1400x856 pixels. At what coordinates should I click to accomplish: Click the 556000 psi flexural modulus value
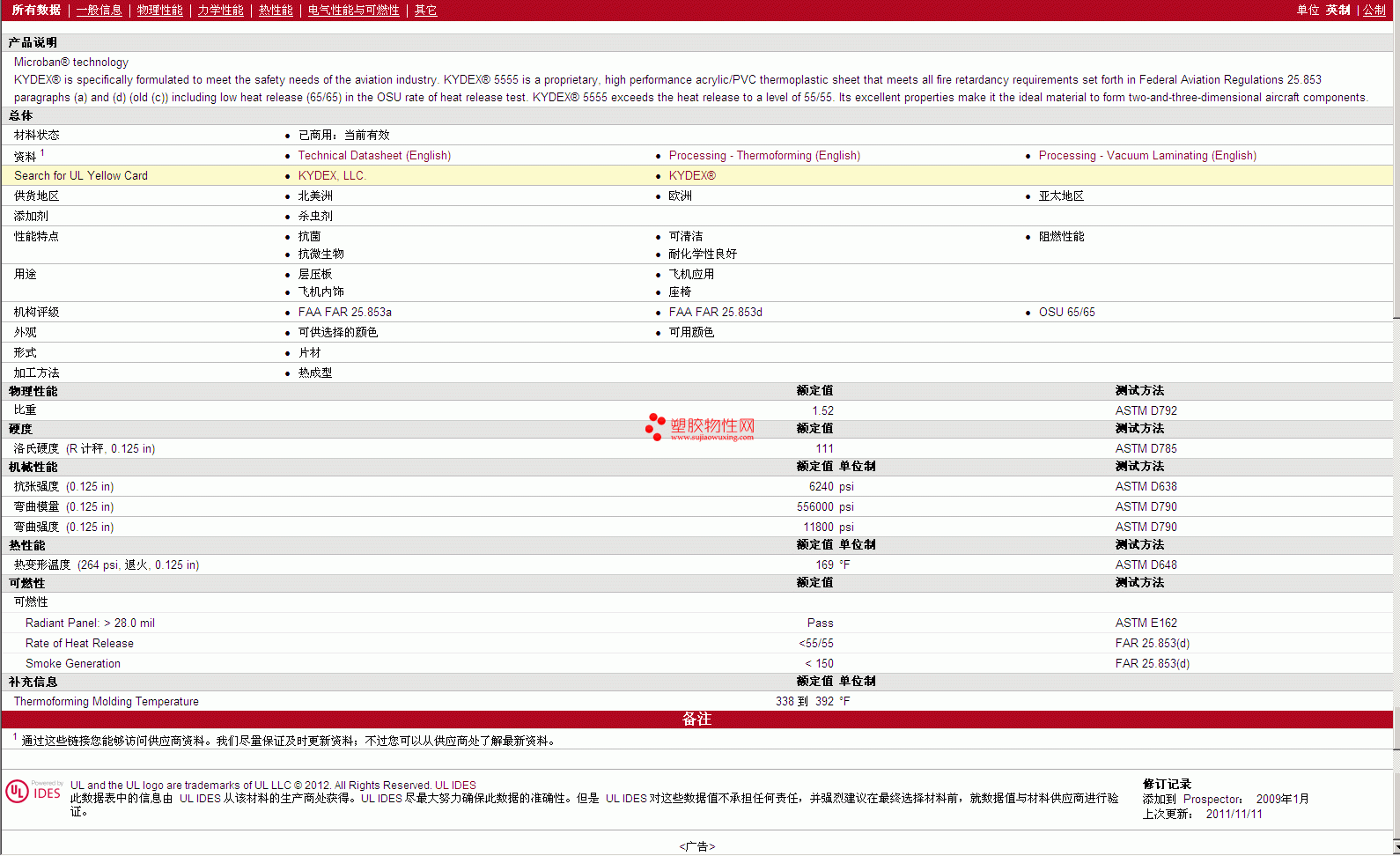pos(825,506)
